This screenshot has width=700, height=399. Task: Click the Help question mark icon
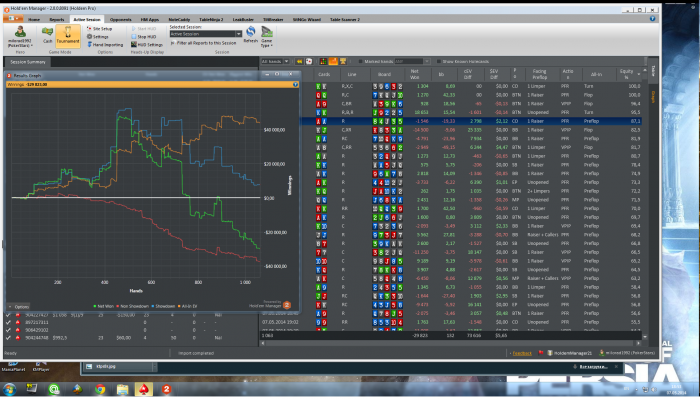click(x=652, y=19)
